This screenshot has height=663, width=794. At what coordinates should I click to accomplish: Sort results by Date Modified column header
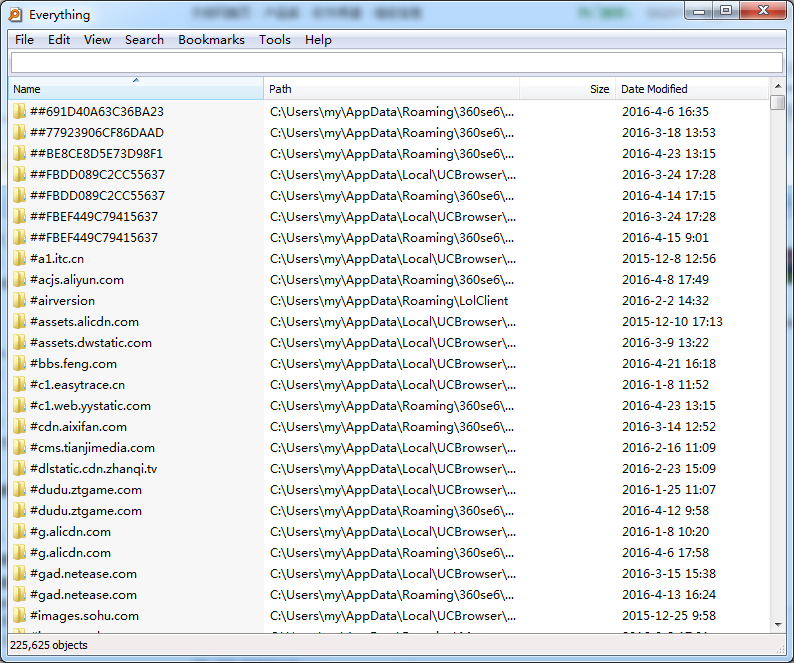click(692, 89)
